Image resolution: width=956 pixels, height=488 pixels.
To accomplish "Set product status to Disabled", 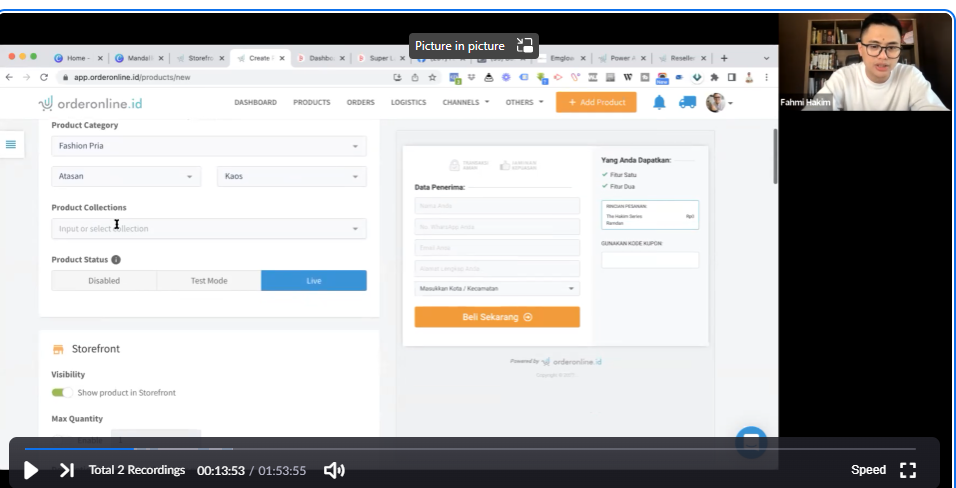I will point(104,281).
